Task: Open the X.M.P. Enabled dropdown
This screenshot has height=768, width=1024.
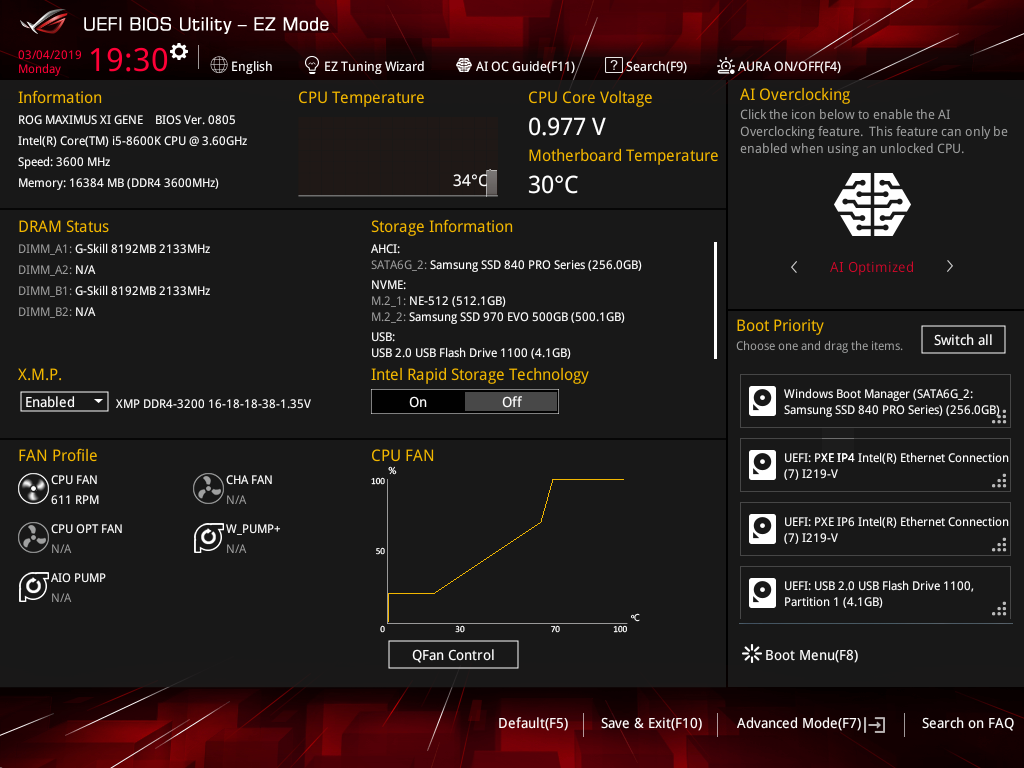Action: [64, 402]
